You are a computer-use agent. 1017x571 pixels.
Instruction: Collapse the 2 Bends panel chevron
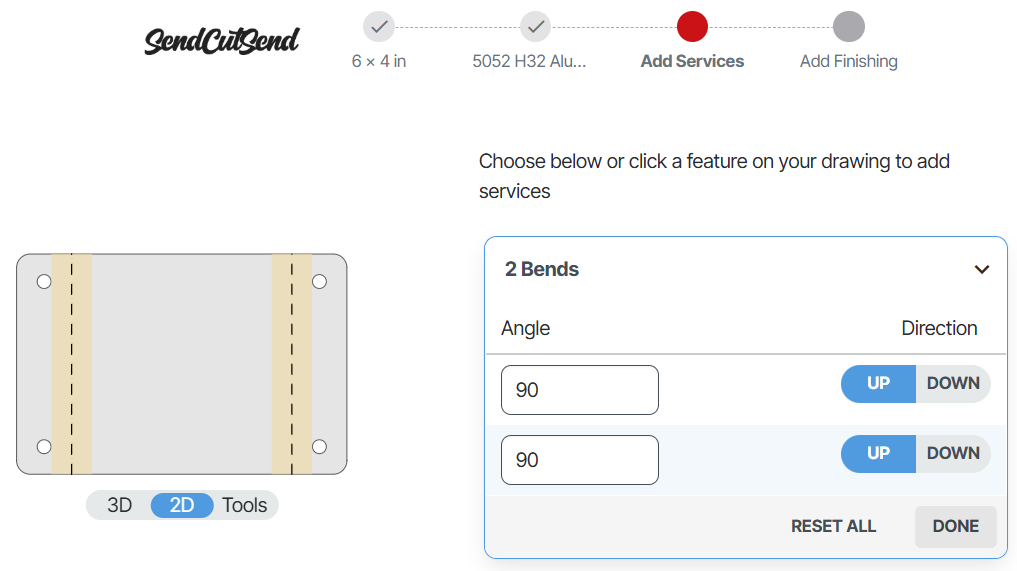pos(982,269)
